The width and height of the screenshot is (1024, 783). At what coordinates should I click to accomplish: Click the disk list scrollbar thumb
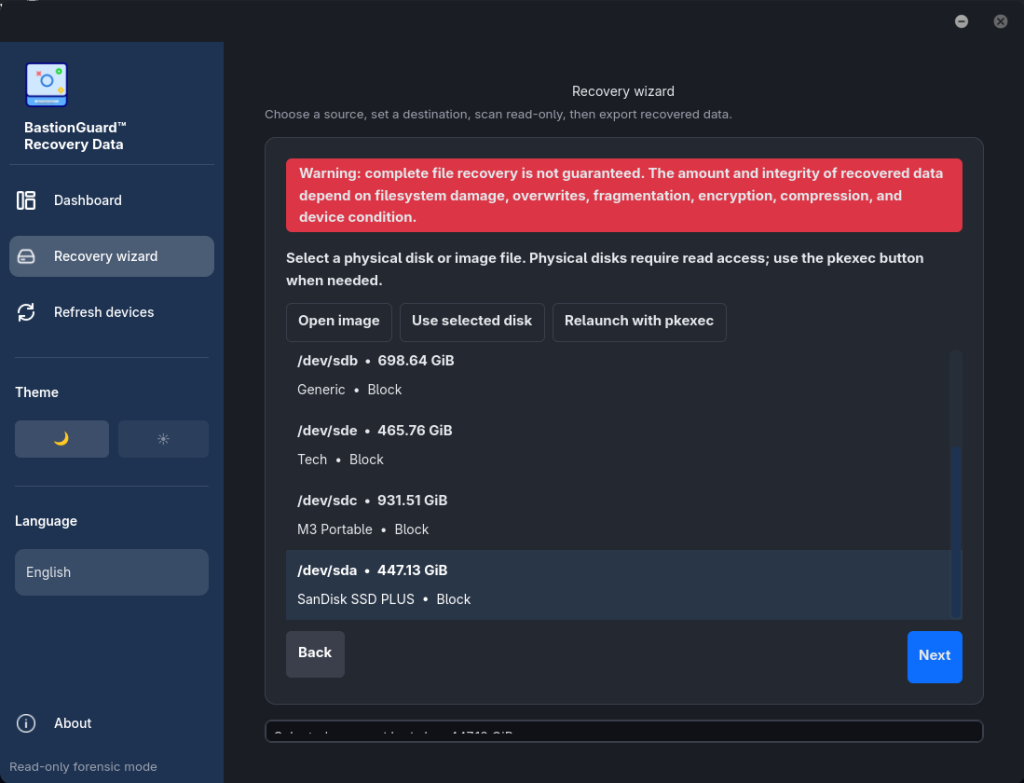pos(956,532)
